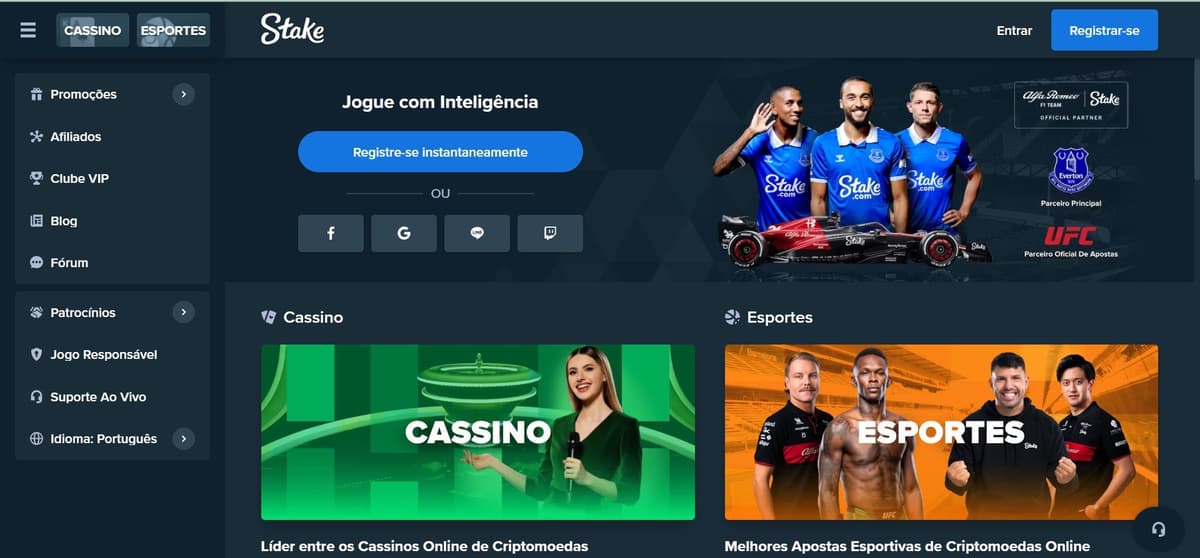Switch to the CASSINO tab
1200x558 pixels.
click(x=93, y=30)
